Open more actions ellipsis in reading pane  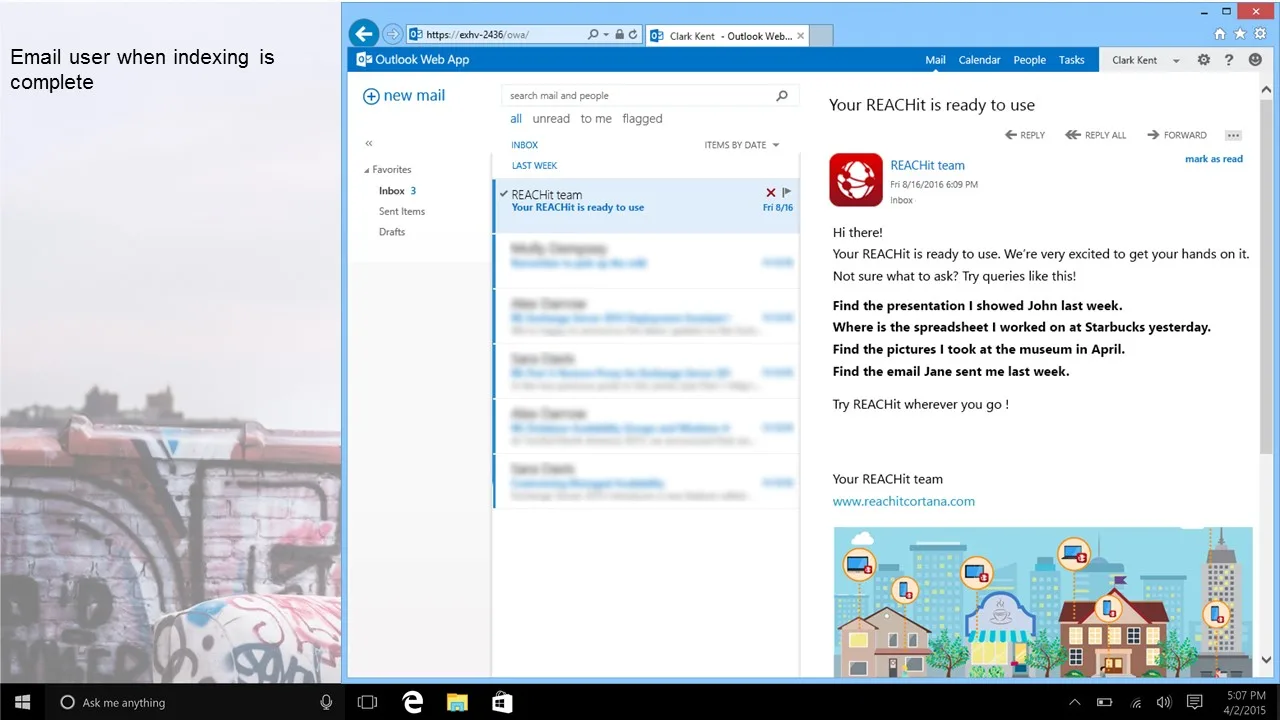pyautogui.click(x=1233, y=135)
